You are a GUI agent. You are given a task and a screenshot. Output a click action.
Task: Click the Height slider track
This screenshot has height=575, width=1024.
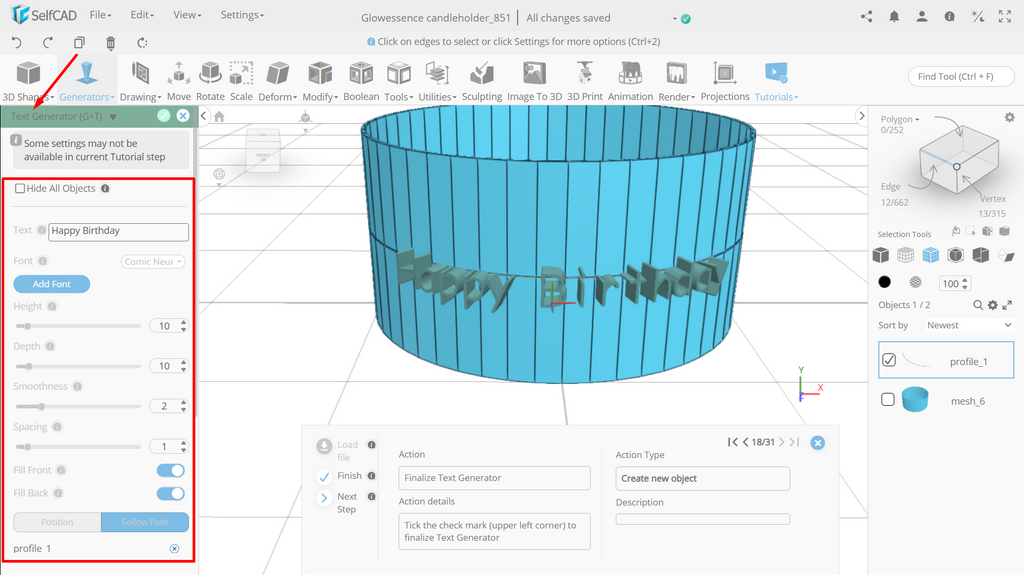coord(78,325)
